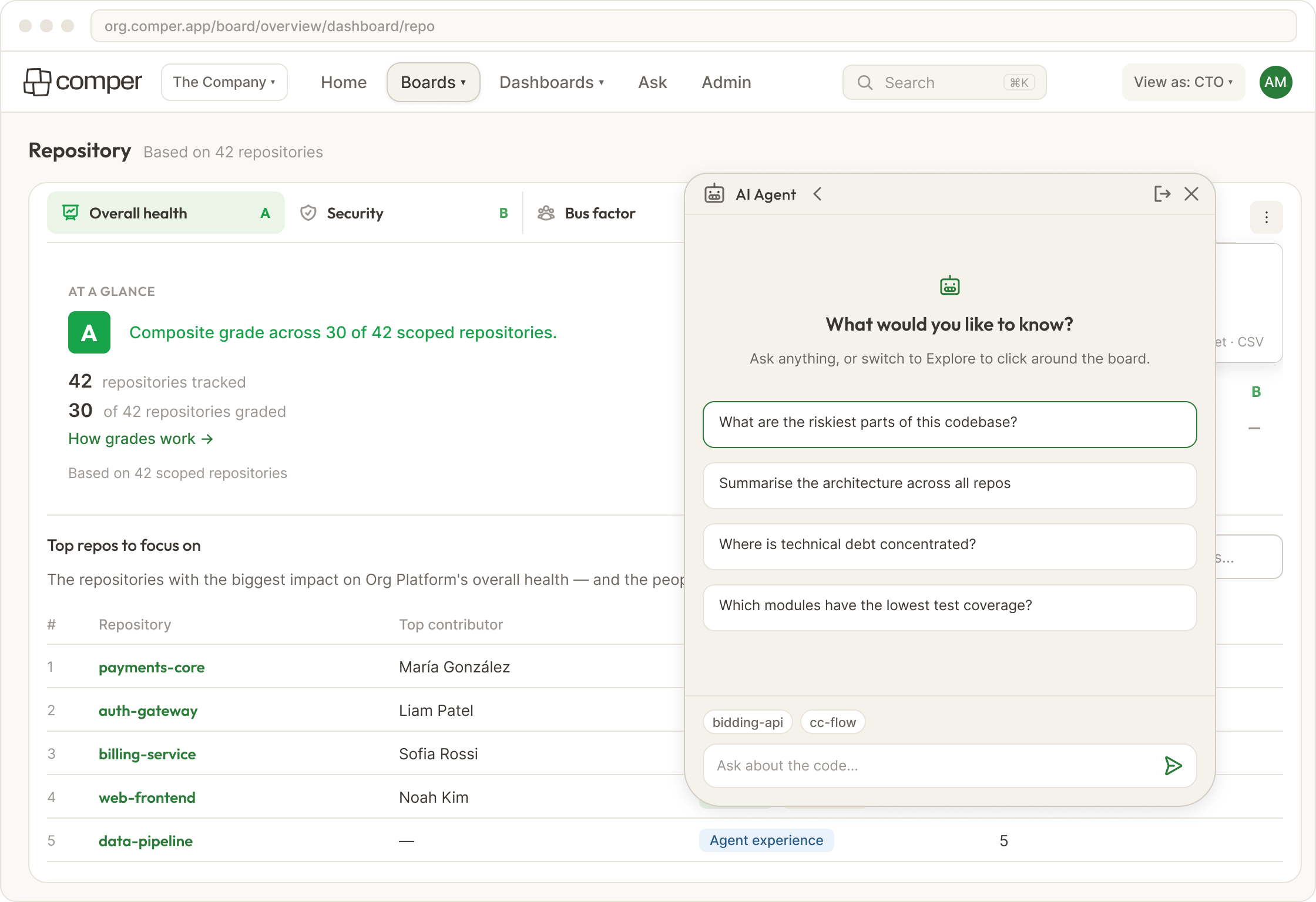The height and width of the screenshot is (902, 1316).
Task: Click contributor María González
Action: (x=455, y=667)
